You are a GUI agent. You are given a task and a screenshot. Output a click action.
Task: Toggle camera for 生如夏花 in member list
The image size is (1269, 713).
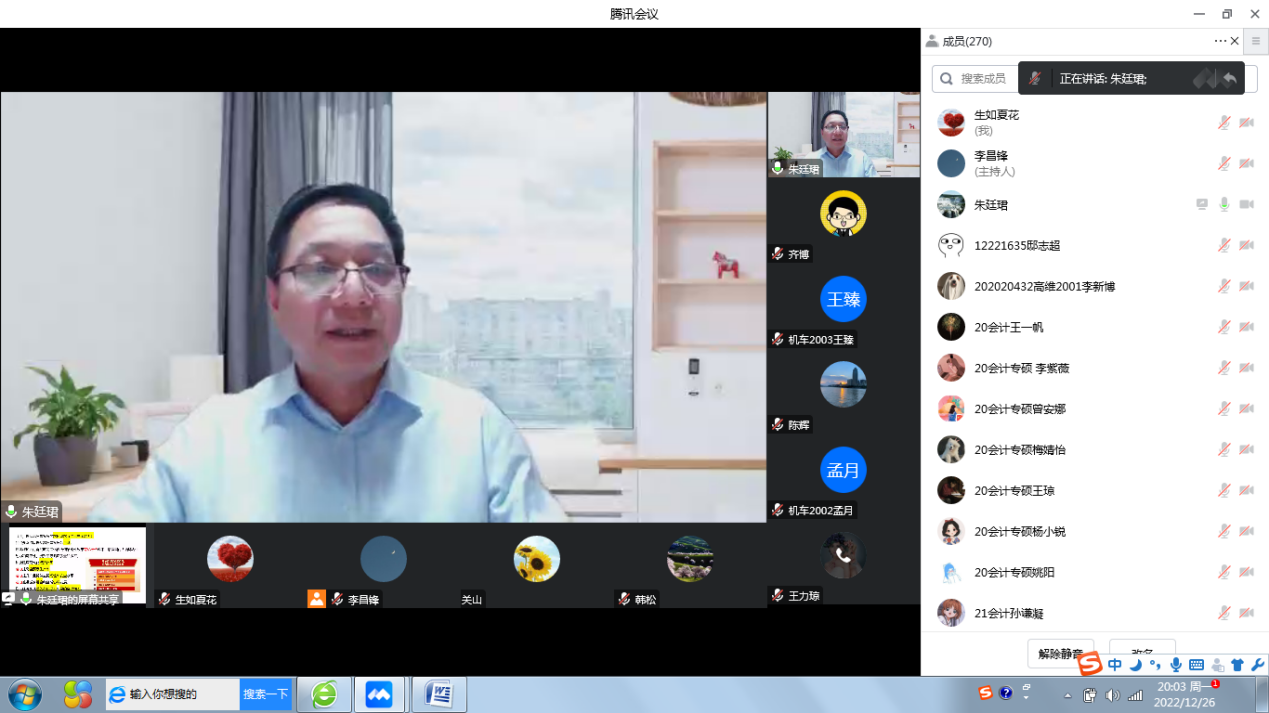[1246, 122]
